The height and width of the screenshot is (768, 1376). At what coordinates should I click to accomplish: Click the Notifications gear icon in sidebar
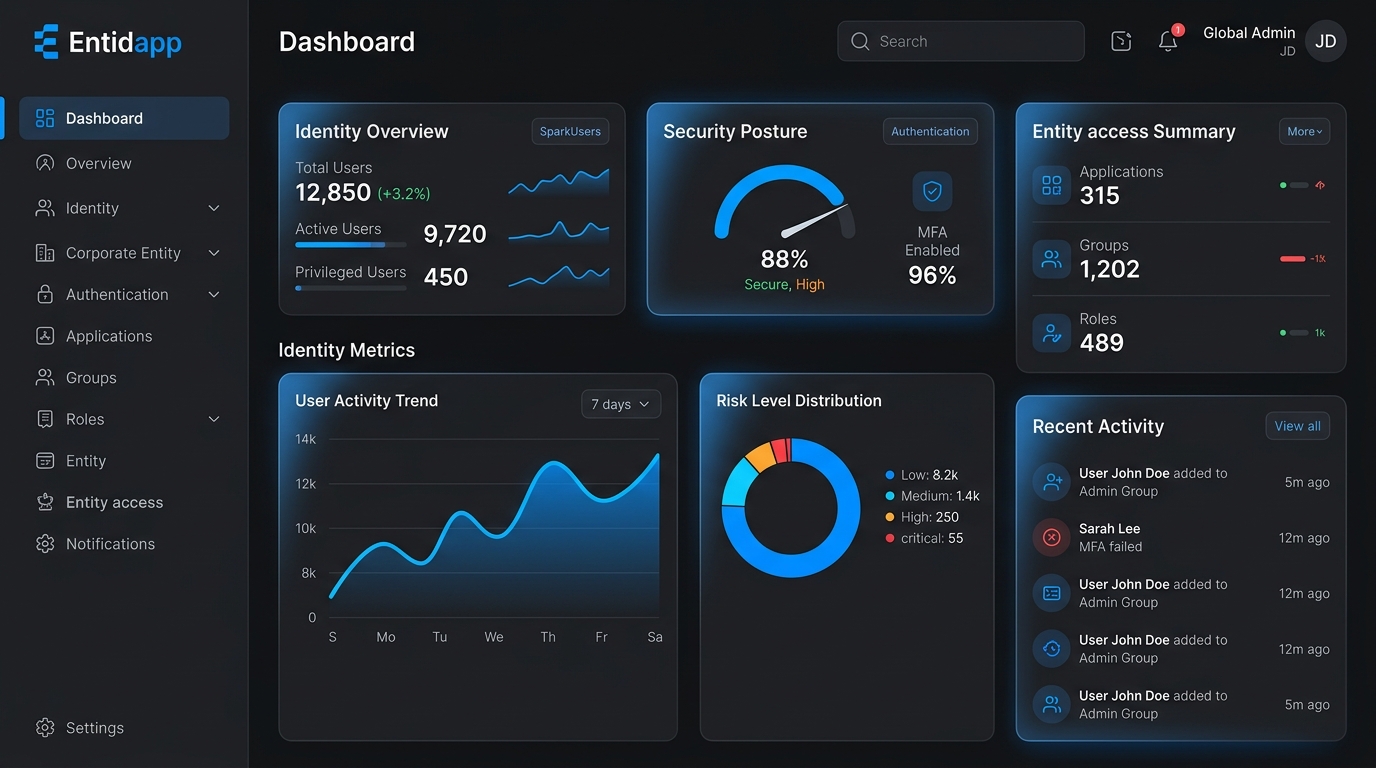(45, 544)
